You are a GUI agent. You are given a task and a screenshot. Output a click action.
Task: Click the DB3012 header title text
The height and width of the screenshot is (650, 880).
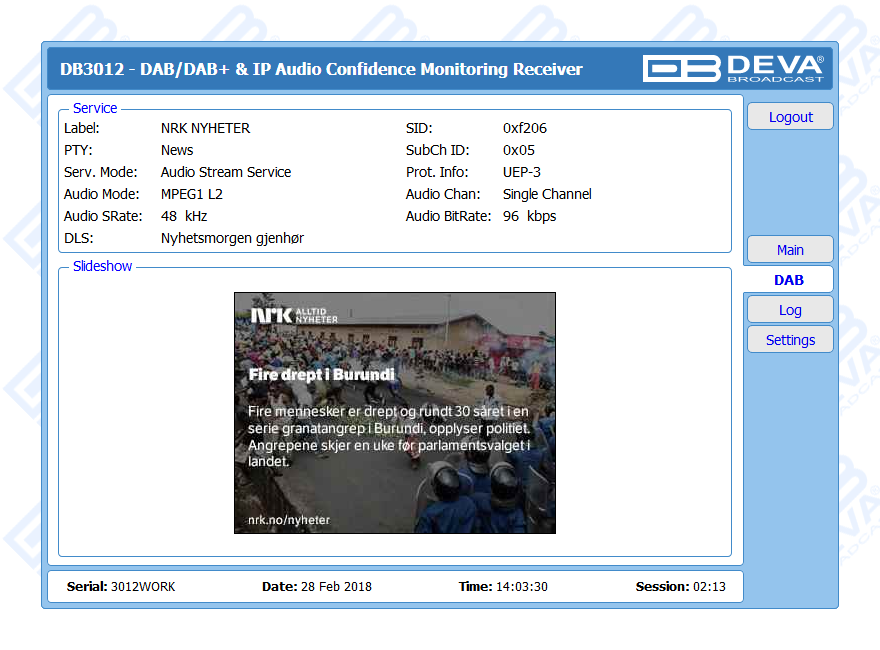click(321, 69)
